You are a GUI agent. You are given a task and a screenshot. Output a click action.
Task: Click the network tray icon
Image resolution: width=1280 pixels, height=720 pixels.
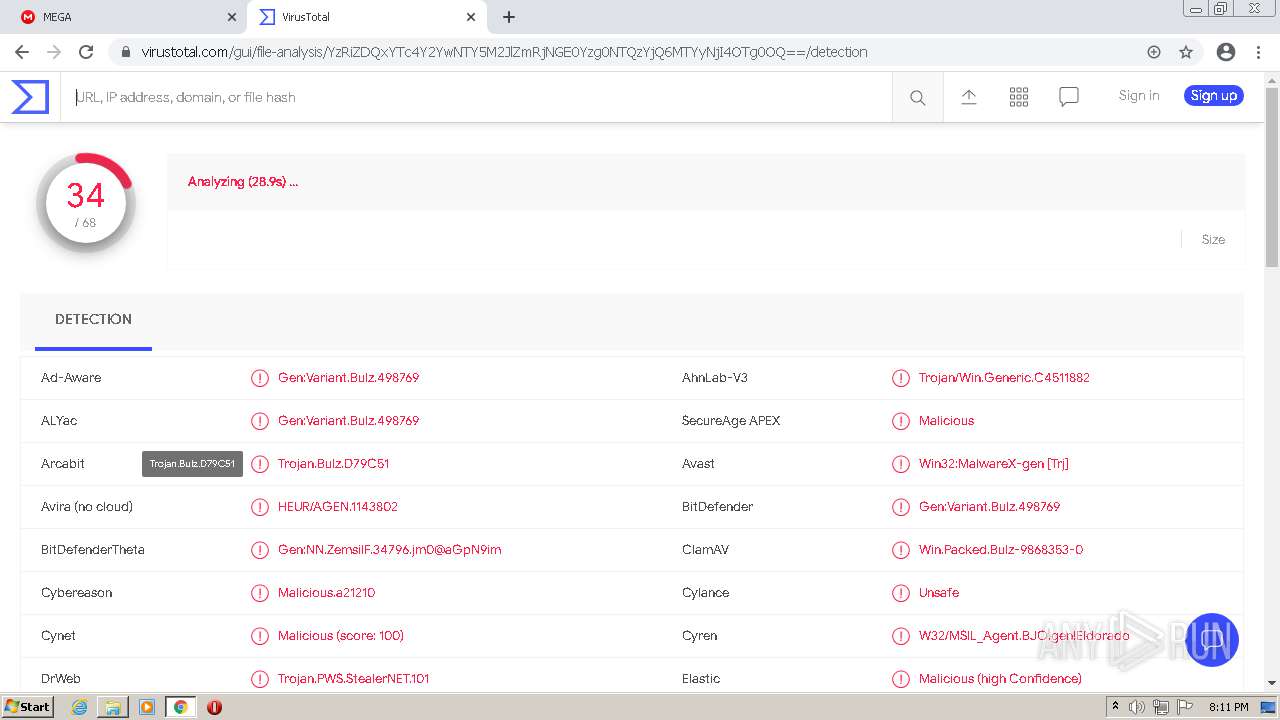pyautogui.click(x=1161, y=707)
